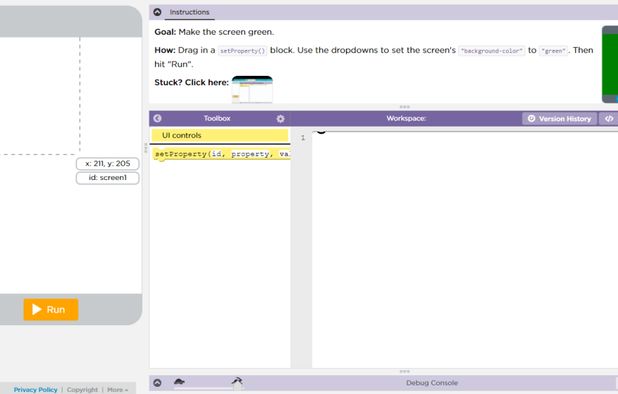This screenshot has height=394, width=618.
Task: Open Version History
Action: click(560, 118)
